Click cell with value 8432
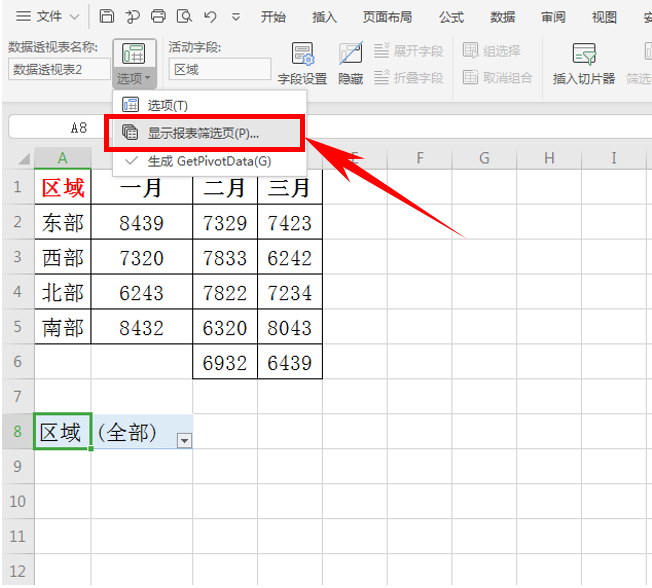Image resolution: width=652 pixels, height=588 pixels. [142, 326]
